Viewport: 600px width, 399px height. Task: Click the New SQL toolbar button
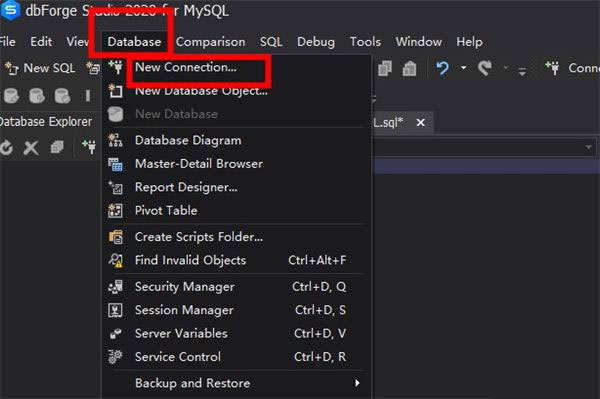40,68
